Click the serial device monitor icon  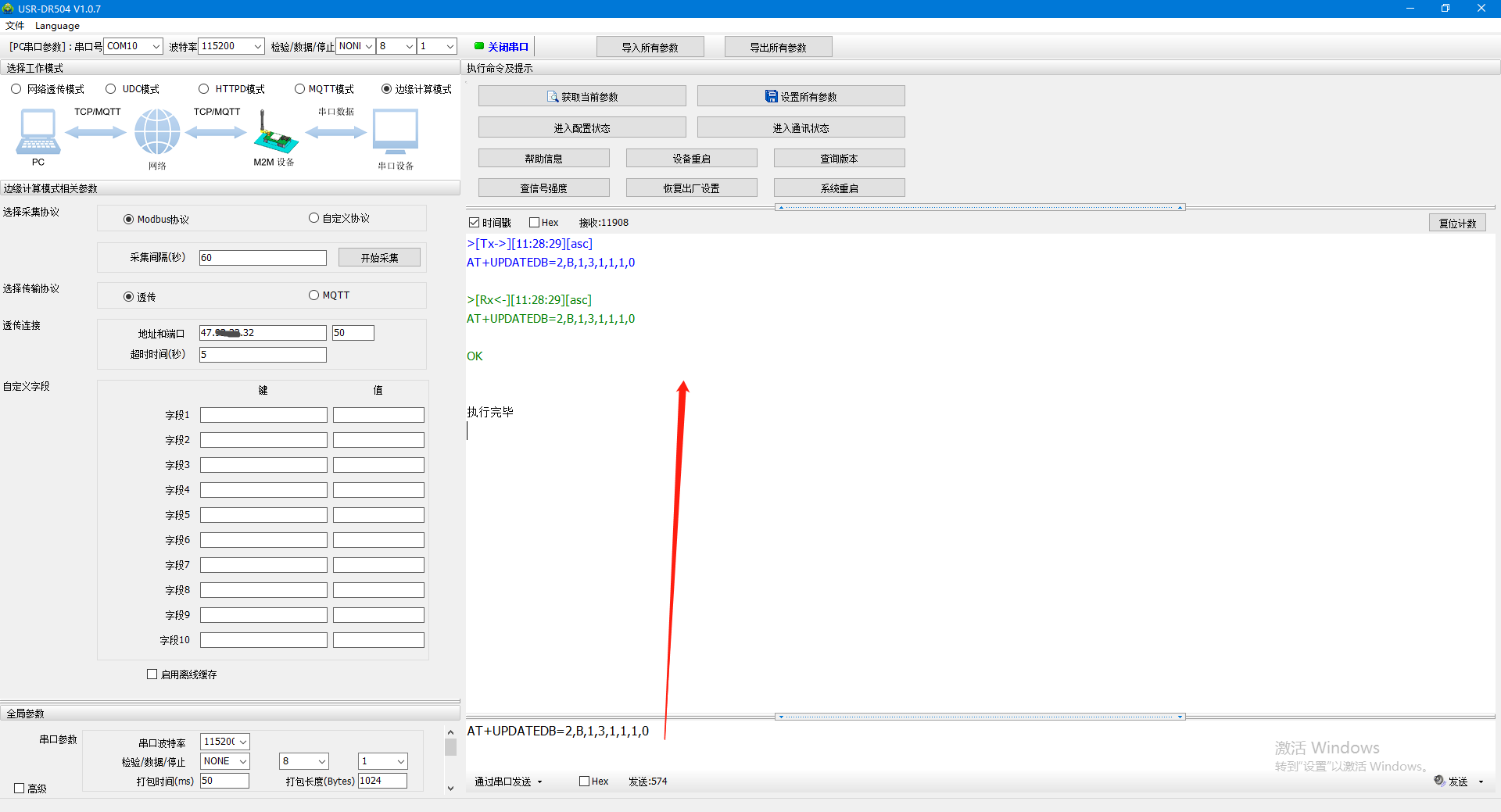tap(396, 131)
